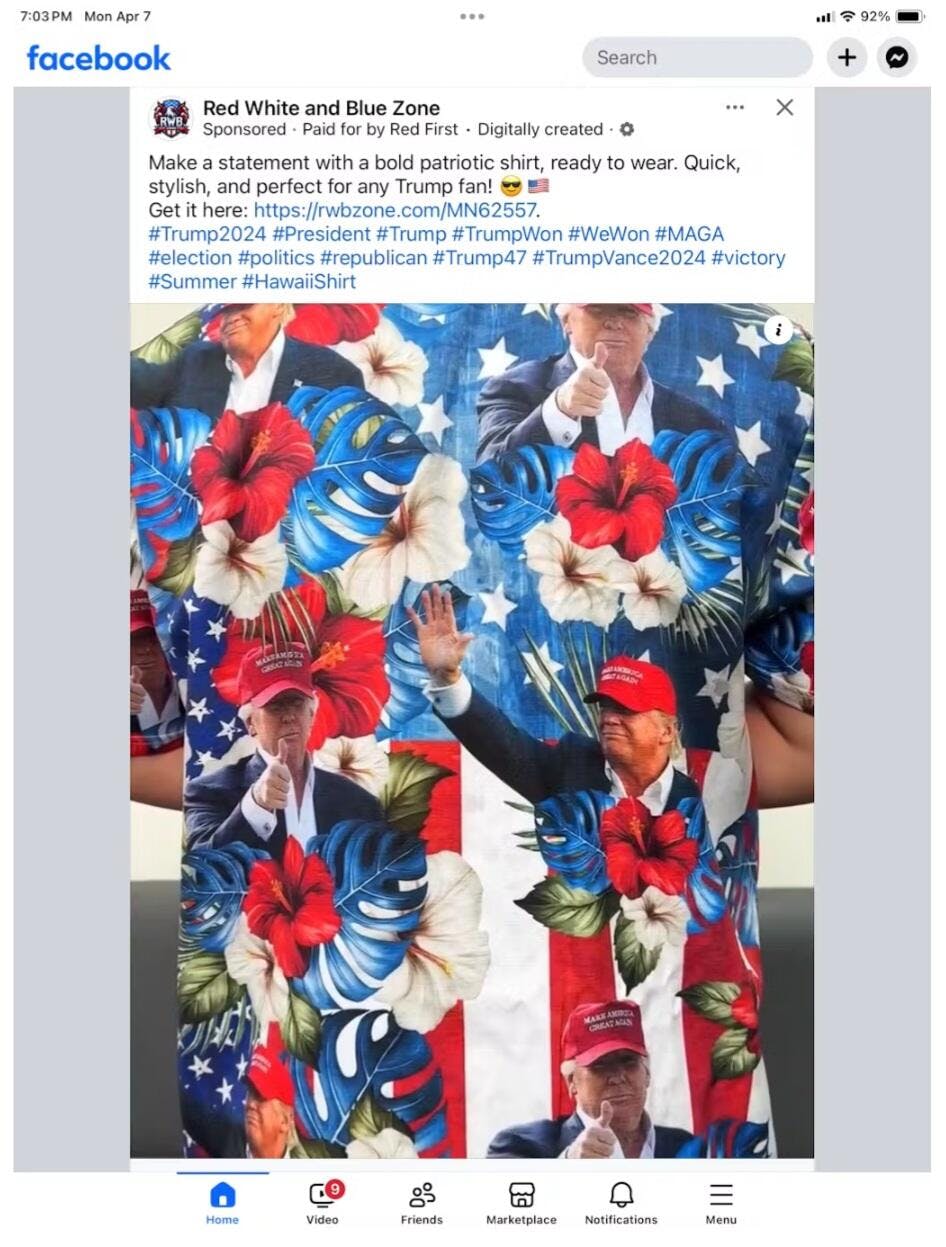Go to the Home tab
Image resolution: width=946 pixels, height=1247 pixels.
(222, 1203)
